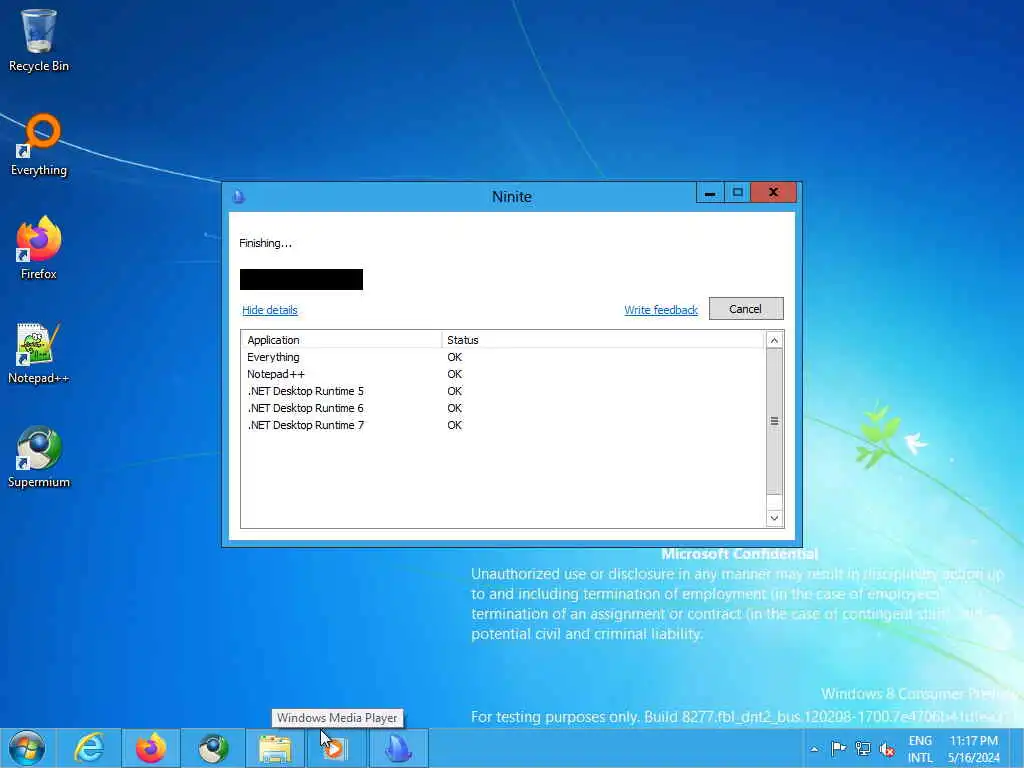
Task: Open the network tray icon
Action: (x=863, y=748)
